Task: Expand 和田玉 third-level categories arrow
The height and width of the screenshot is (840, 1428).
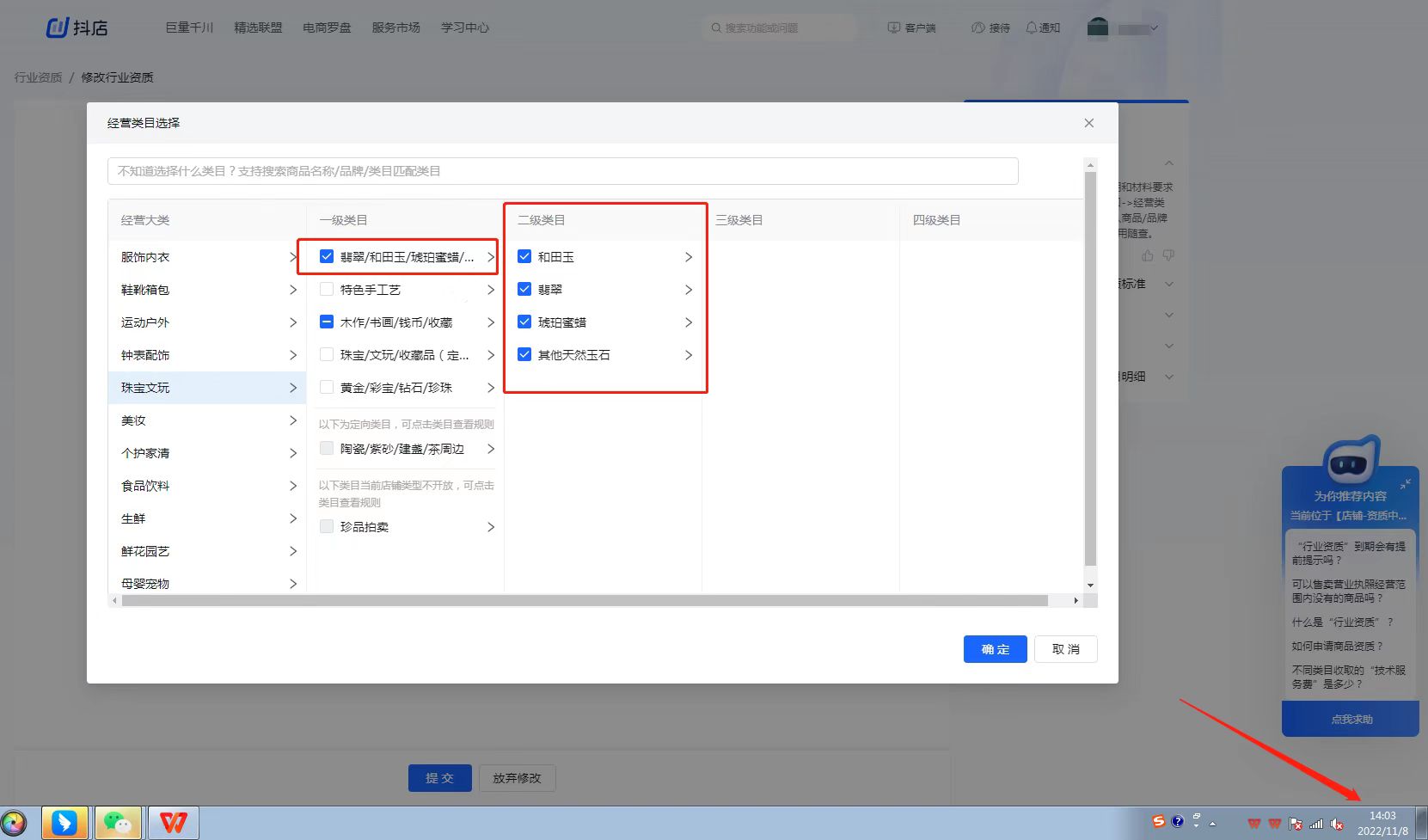Action: point(689,257)
